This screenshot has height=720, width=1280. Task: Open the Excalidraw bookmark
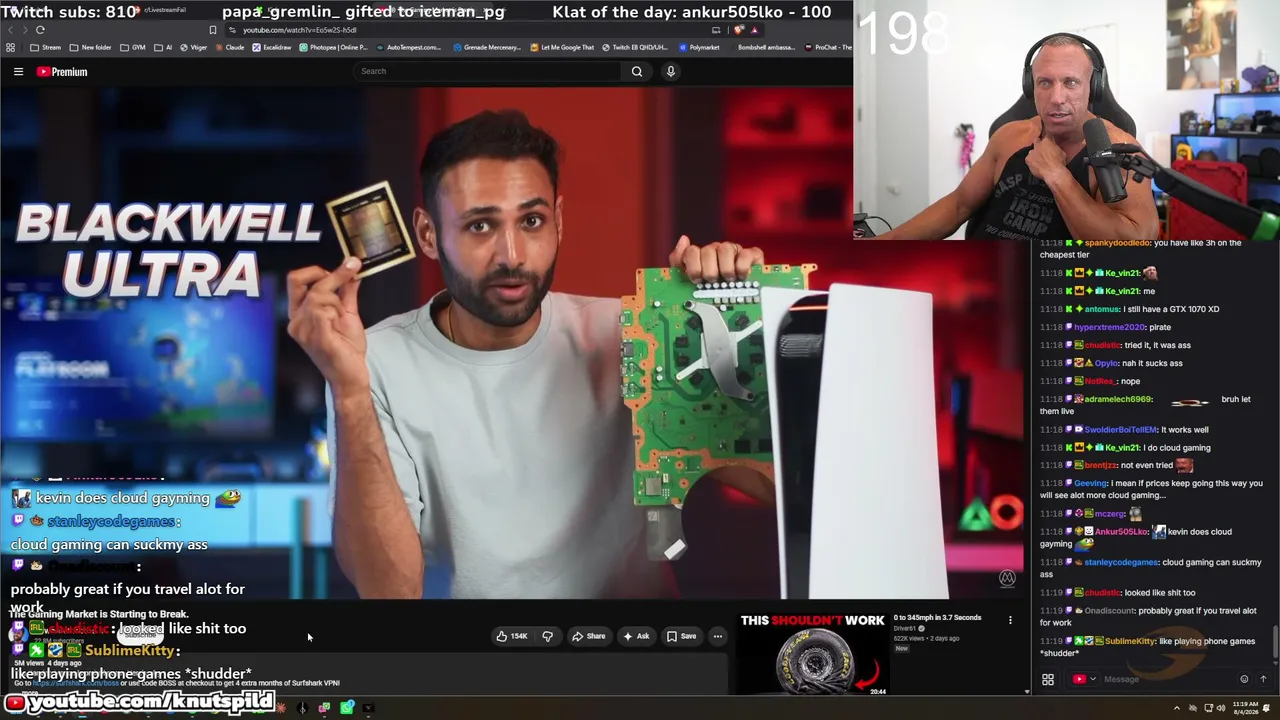pos(272,47)
